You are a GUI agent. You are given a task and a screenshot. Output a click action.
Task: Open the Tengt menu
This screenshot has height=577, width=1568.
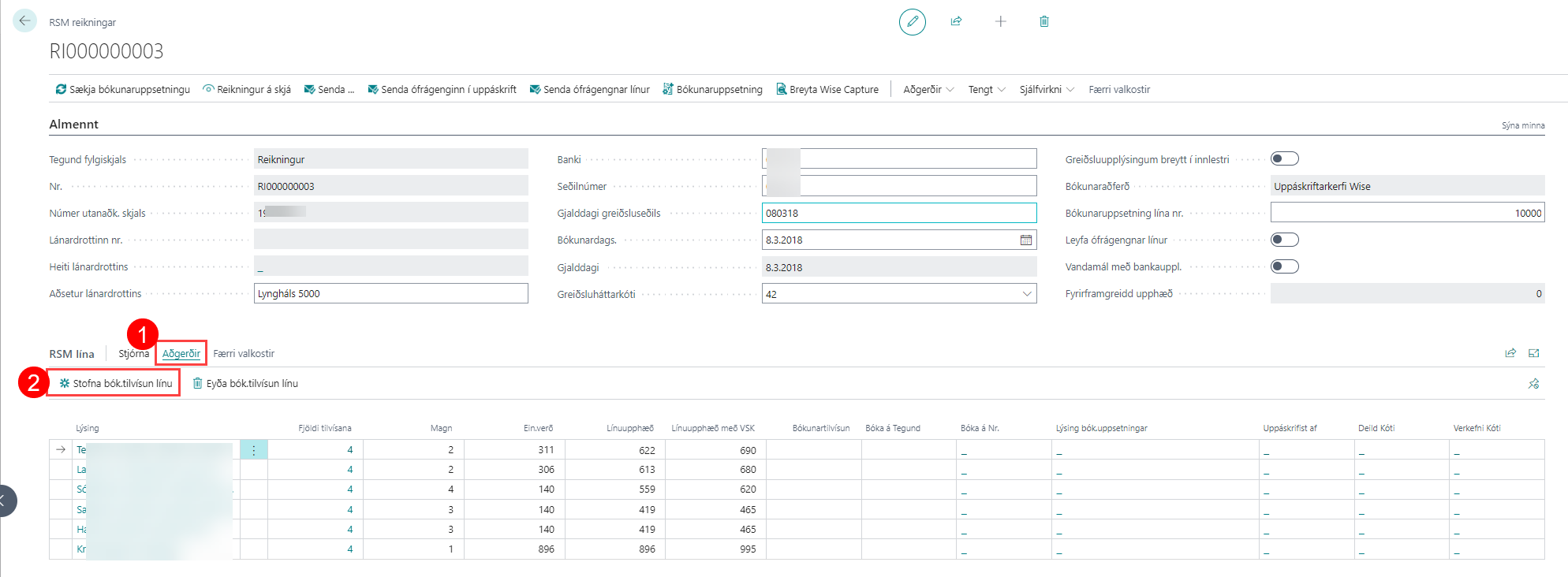click(x=986, y=90)
